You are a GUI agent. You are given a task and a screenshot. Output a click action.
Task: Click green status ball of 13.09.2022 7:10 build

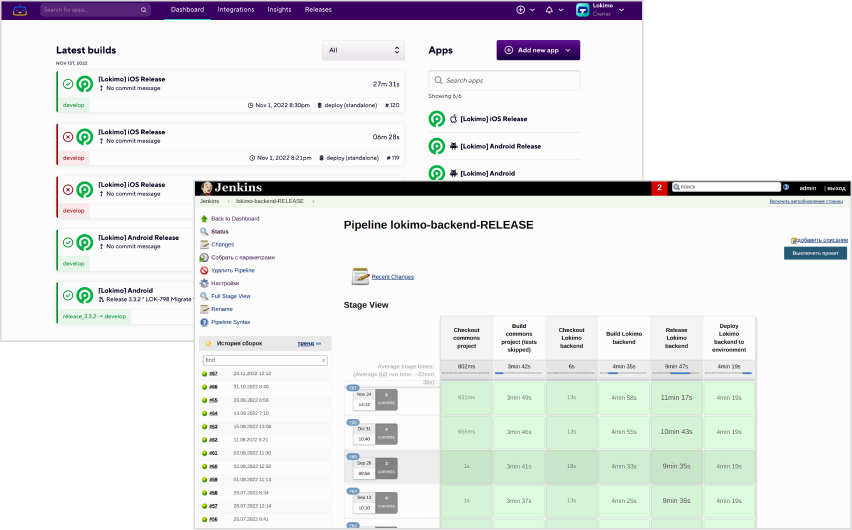(x=205, y=414)
